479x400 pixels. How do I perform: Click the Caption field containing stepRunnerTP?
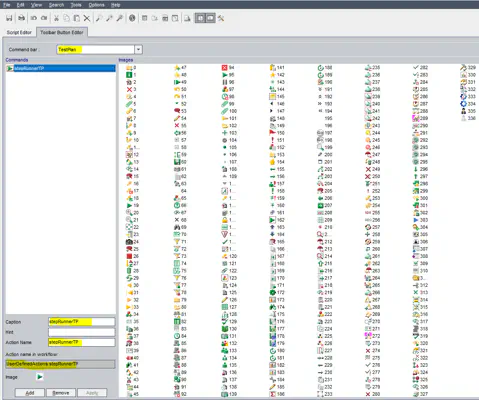tap(82, 322)
